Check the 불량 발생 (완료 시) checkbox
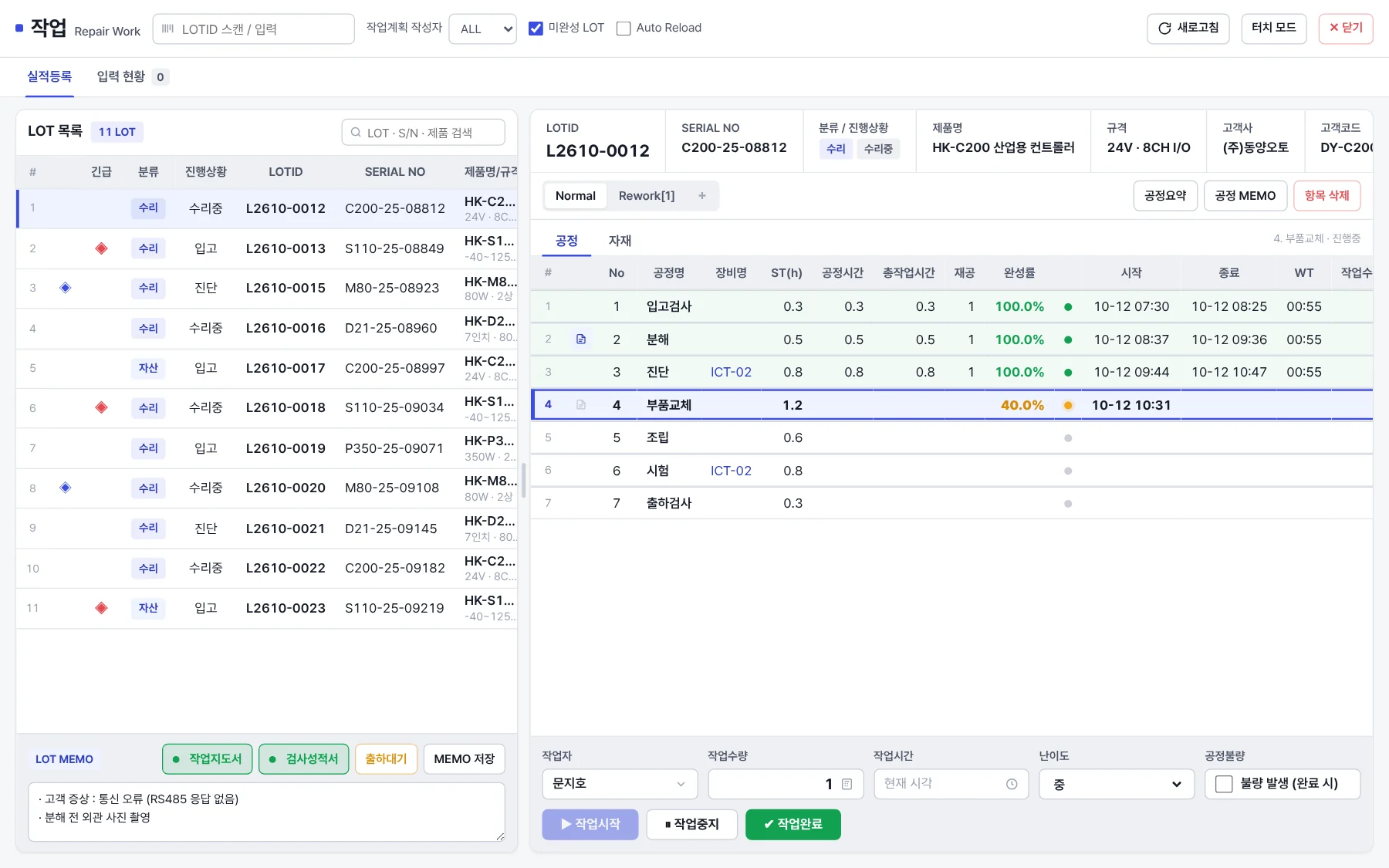Image resolution: width=1389 pixels, height=868 pixels. tap(1224, 784)
